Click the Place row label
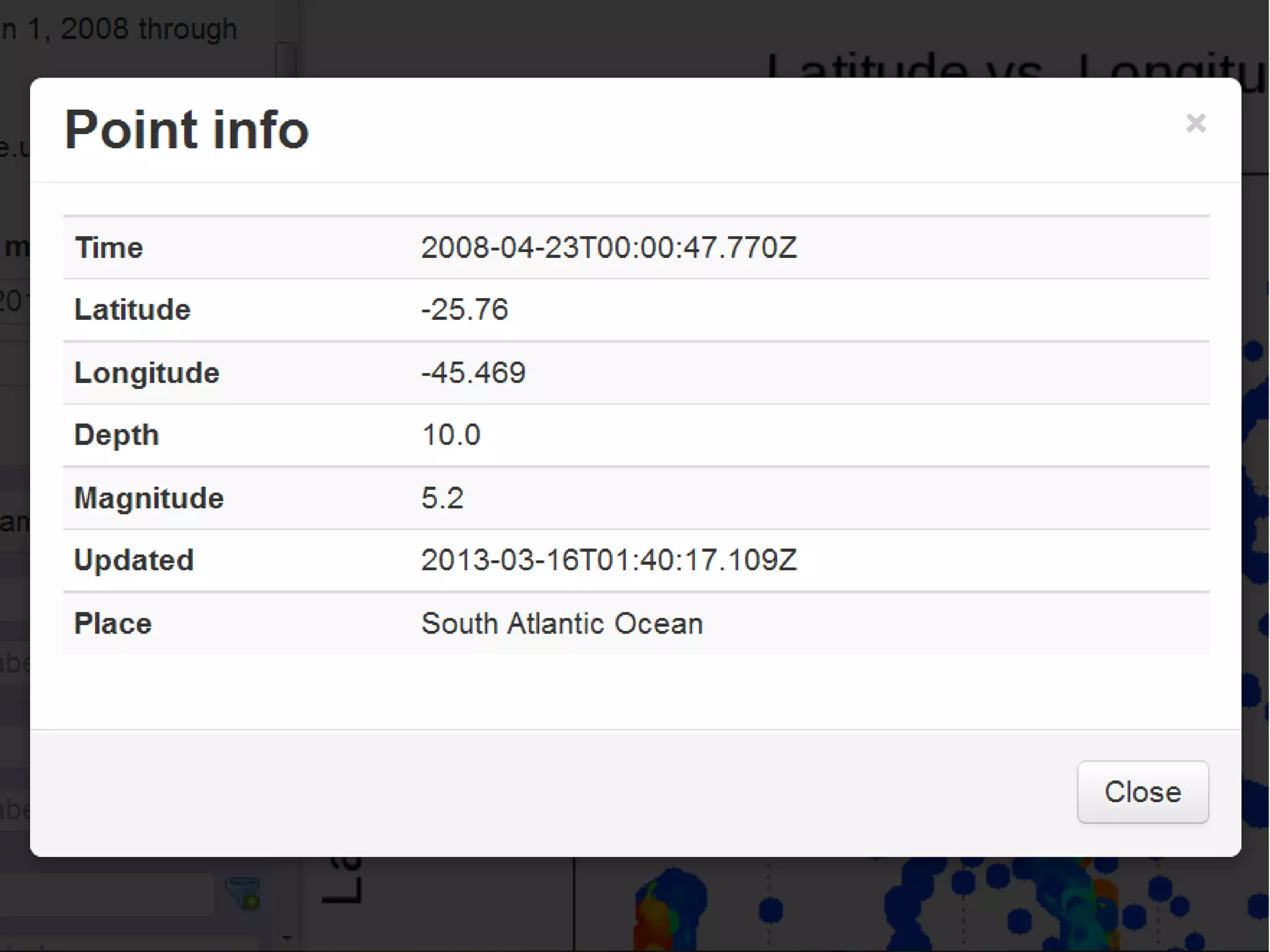 [113, 624]
